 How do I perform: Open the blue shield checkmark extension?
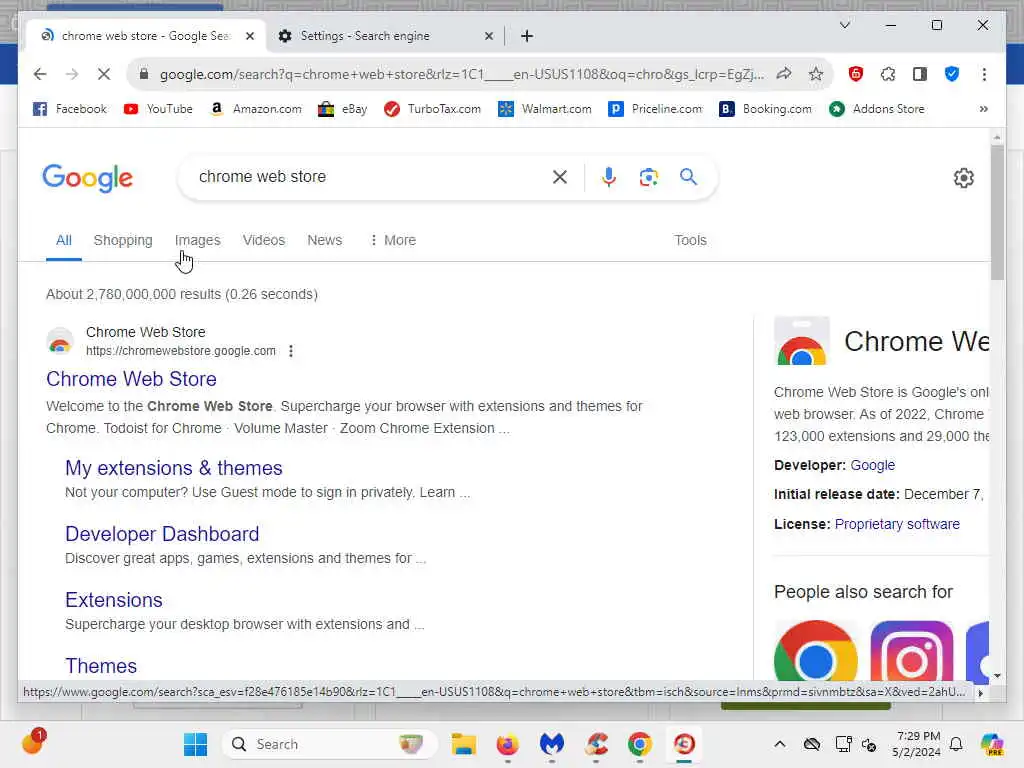pos(952,74)
